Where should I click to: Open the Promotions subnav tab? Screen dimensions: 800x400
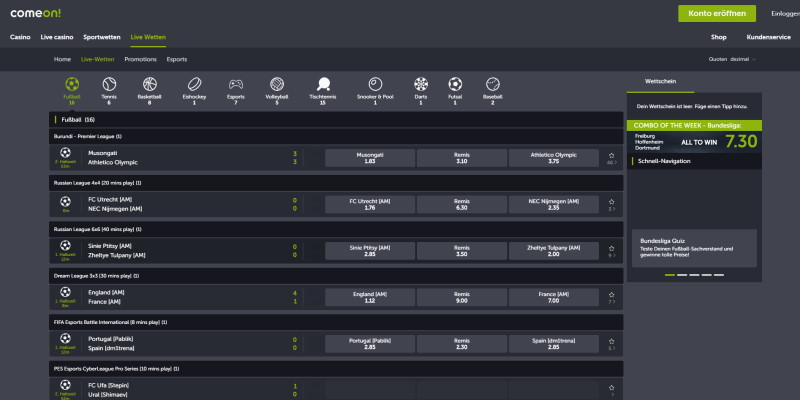tap(140, 59)
